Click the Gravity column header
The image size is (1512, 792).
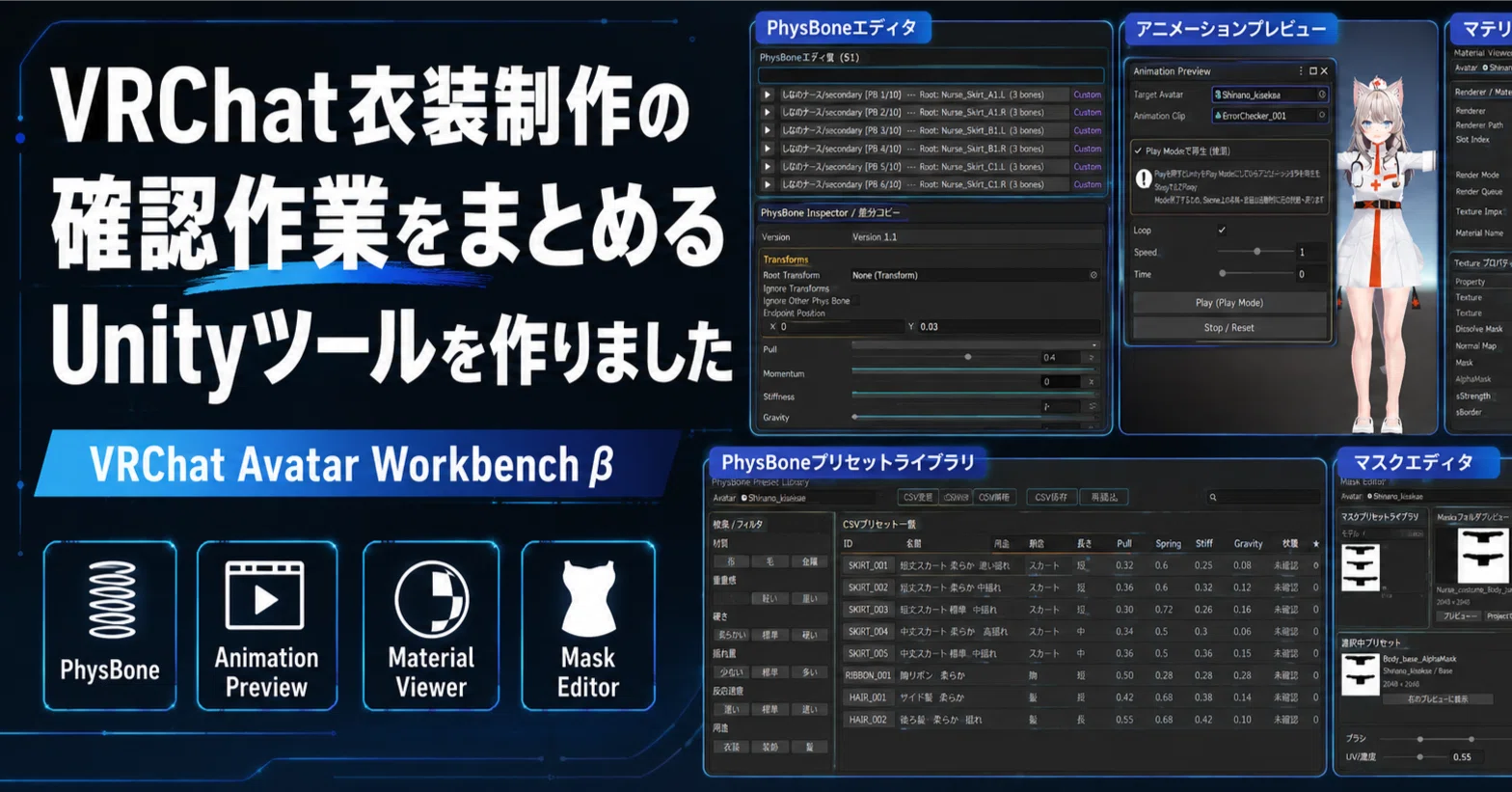(1248, 544)
